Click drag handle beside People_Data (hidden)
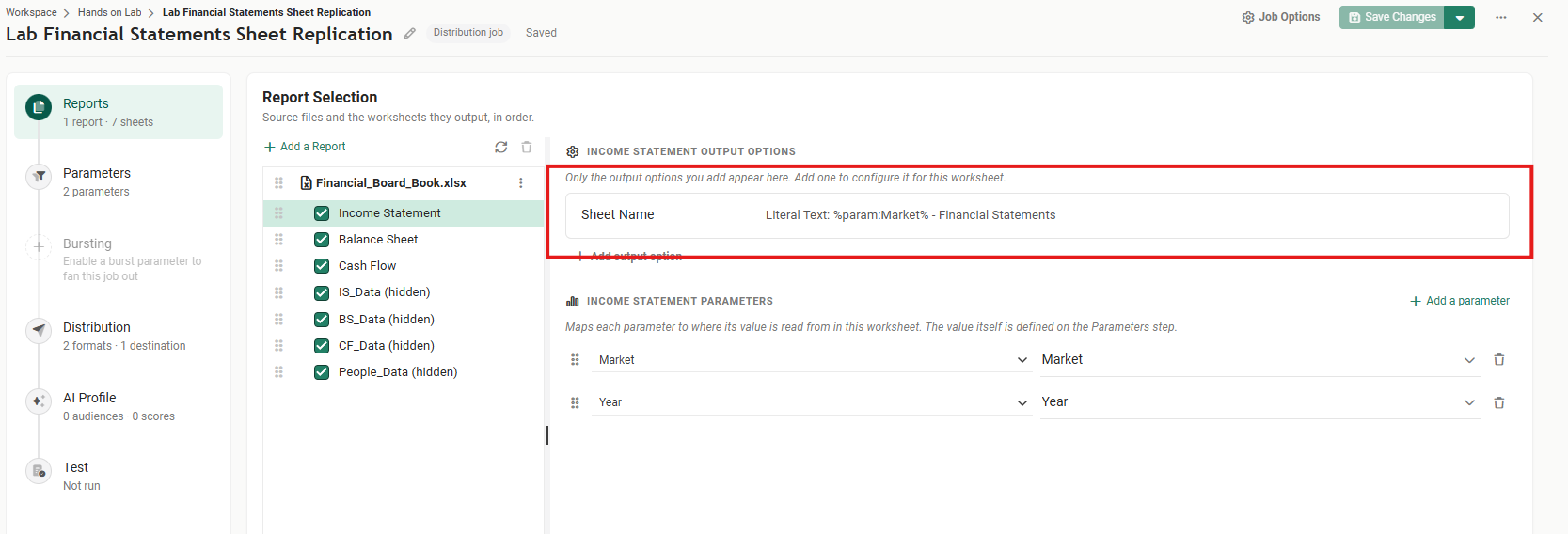1568x534 pixels. click(278, 372)
